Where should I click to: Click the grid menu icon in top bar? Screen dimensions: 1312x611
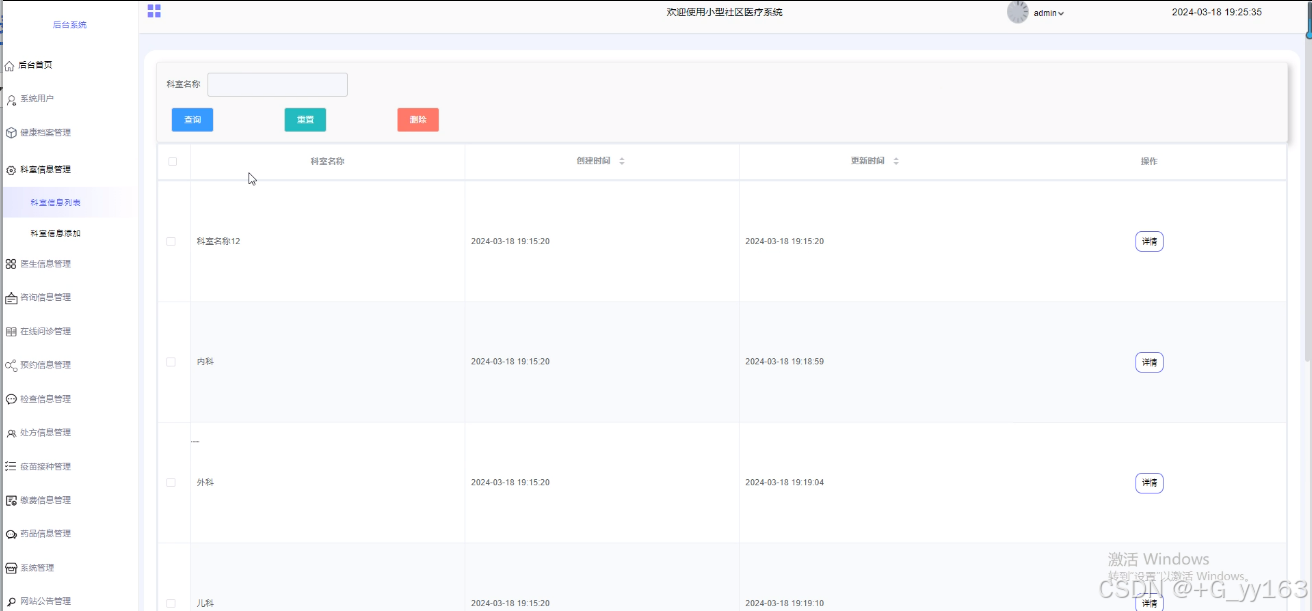pyautogui.click(x=154, y=11)
